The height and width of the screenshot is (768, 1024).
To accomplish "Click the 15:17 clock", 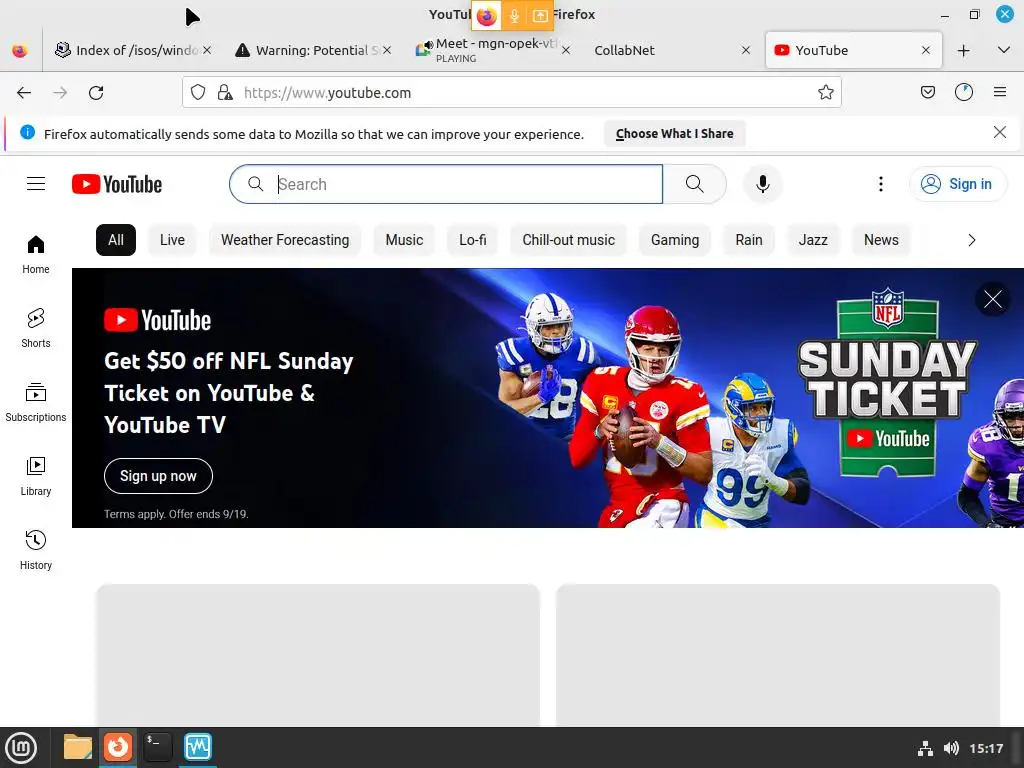I will tap(985, 748).
